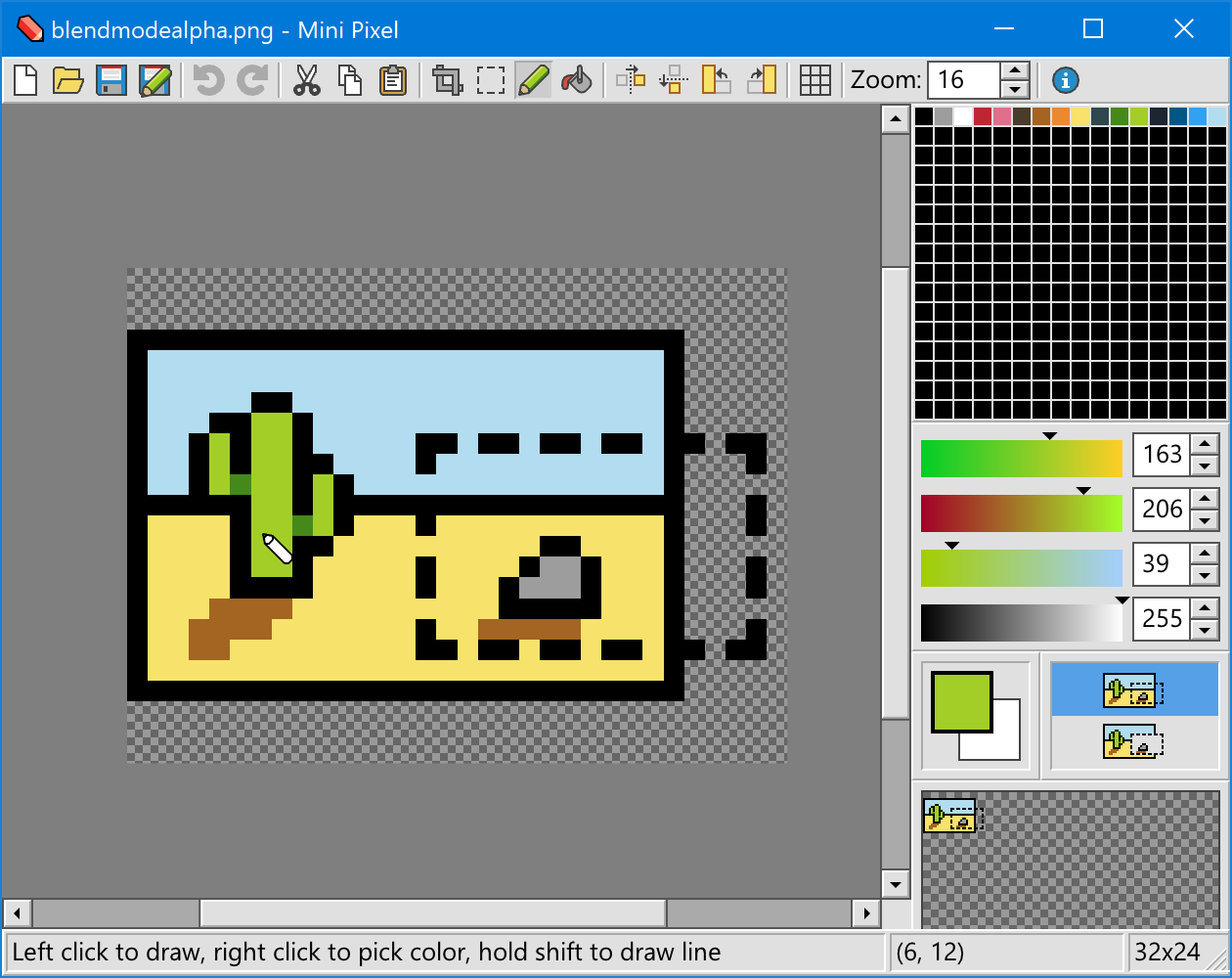Pick the red swatch in the palette
Image resolution: width=1232 pixels, height=978 pixels.
point(983,116)
